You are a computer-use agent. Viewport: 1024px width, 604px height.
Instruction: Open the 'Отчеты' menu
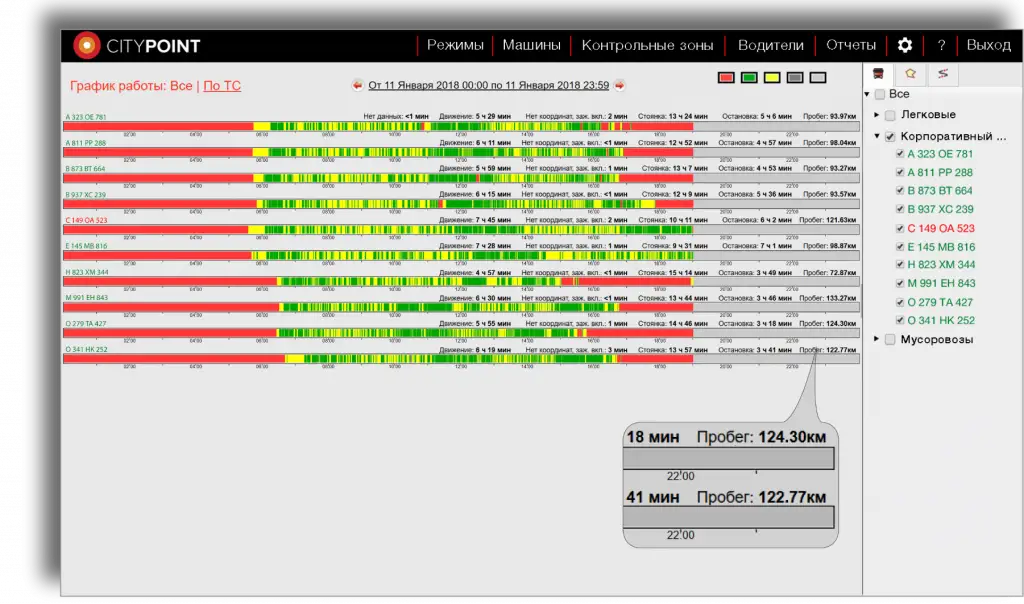(851, 45)
